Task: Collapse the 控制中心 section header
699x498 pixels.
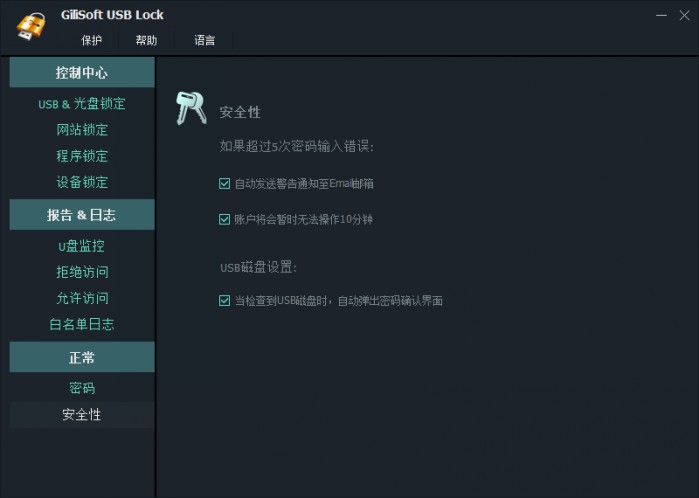Action: coord(82,72)
